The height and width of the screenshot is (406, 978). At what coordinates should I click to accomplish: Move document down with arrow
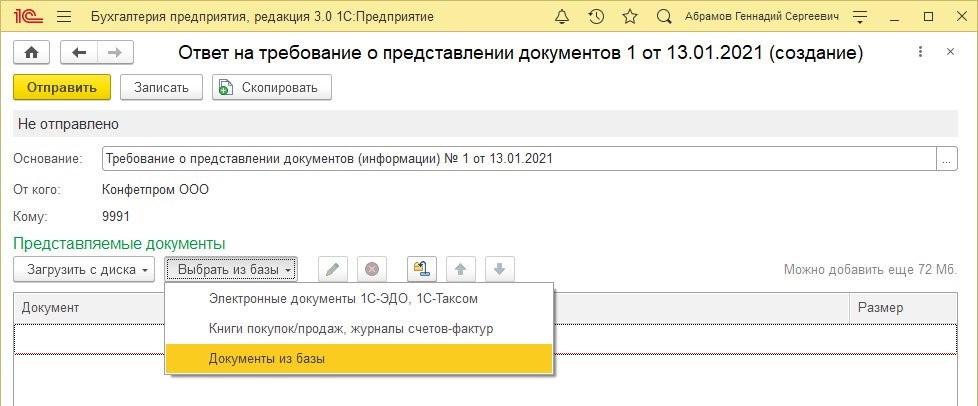tap(499, 269)
